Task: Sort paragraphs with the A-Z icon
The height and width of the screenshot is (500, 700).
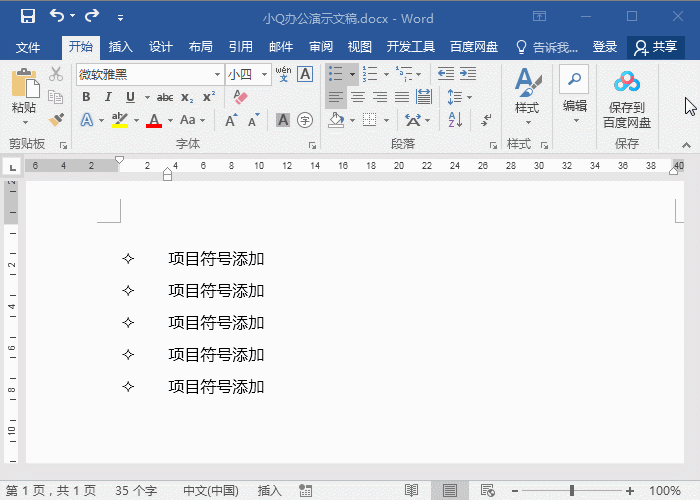Action: [x=455, y=120]
